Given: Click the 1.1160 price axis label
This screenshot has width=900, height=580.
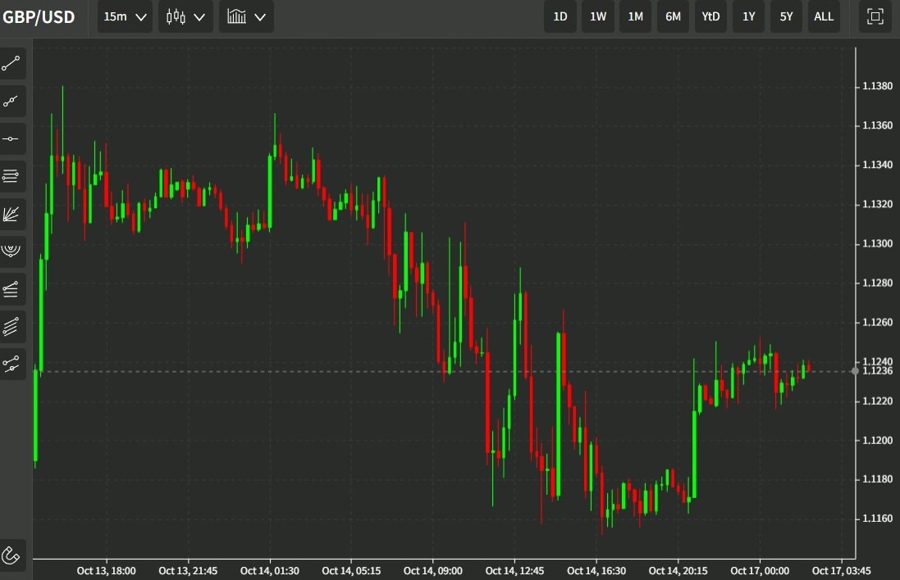Looking at the screenshot, I should (878, 518).
